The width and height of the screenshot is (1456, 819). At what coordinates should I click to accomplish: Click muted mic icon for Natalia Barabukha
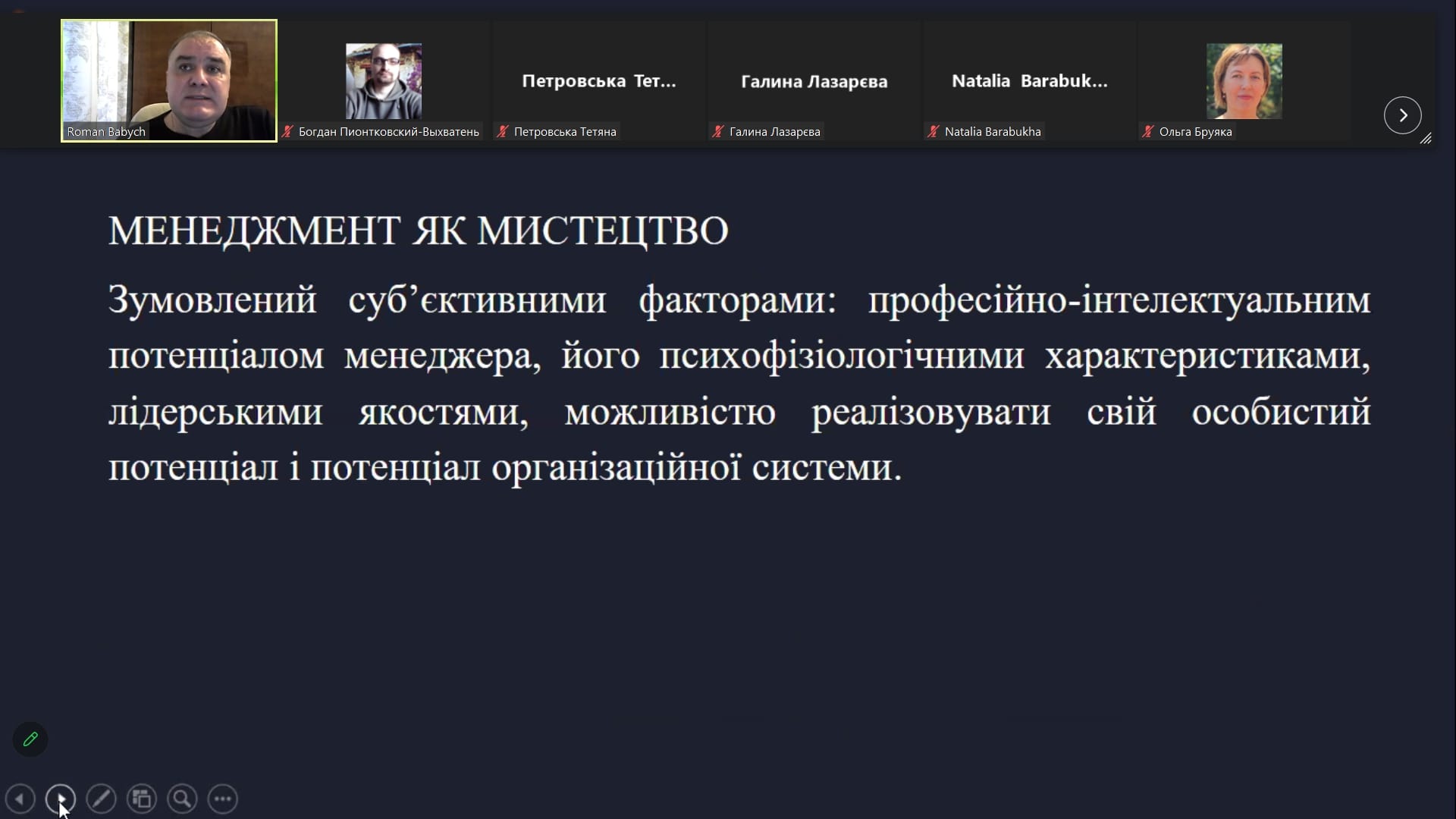pos(933,132)
